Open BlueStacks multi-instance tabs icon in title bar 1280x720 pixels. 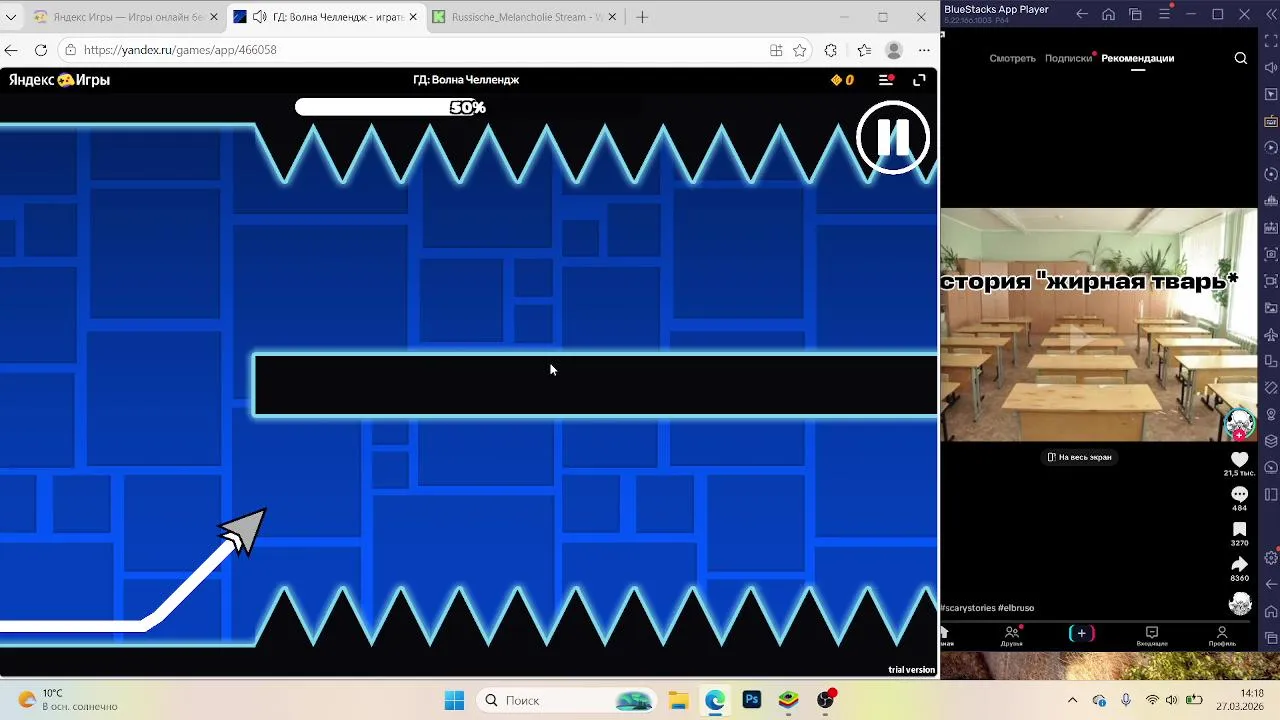tap(1136, 14)
